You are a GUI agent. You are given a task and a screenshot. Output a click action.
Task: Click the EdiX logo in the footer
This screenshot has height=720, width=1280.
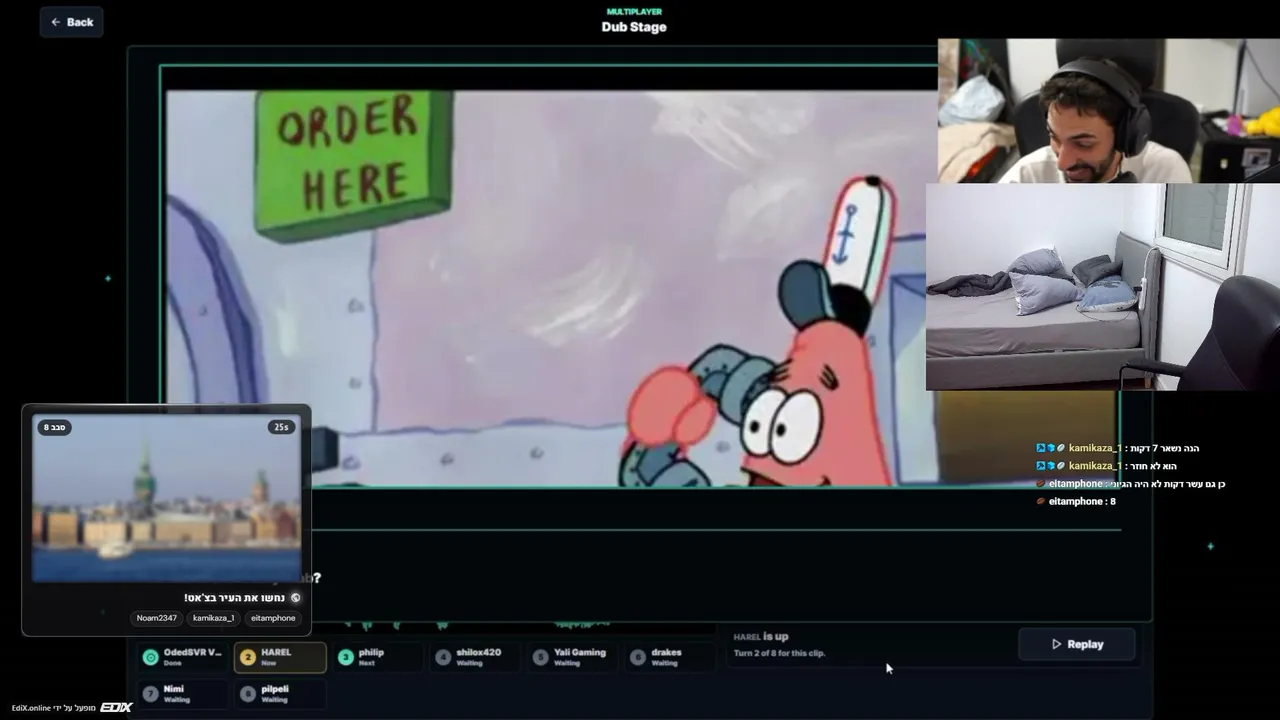click(x=116, y=707)
